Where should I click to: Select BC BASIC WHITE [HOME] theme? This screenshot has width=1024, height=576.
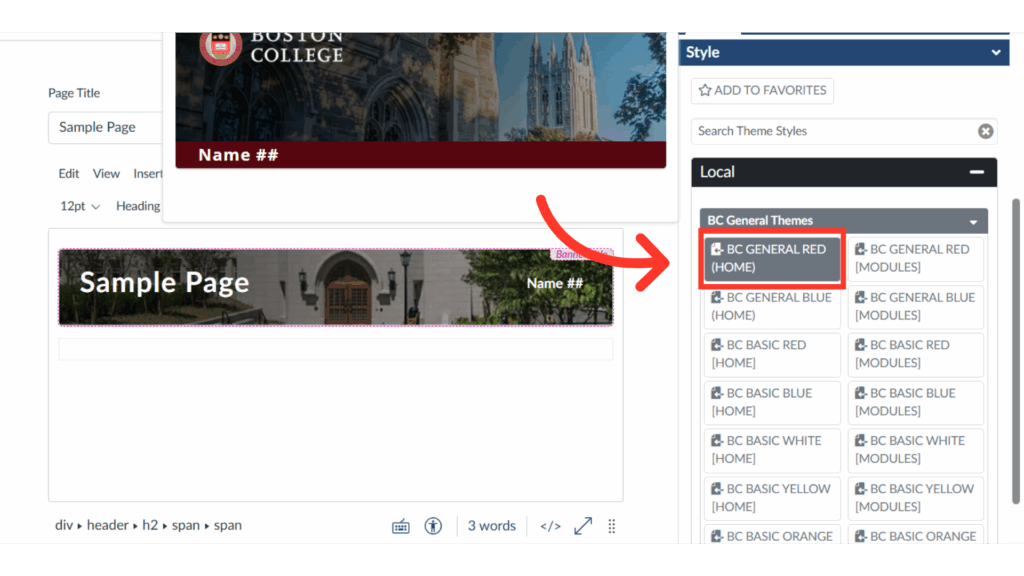[x=772, y=450]
